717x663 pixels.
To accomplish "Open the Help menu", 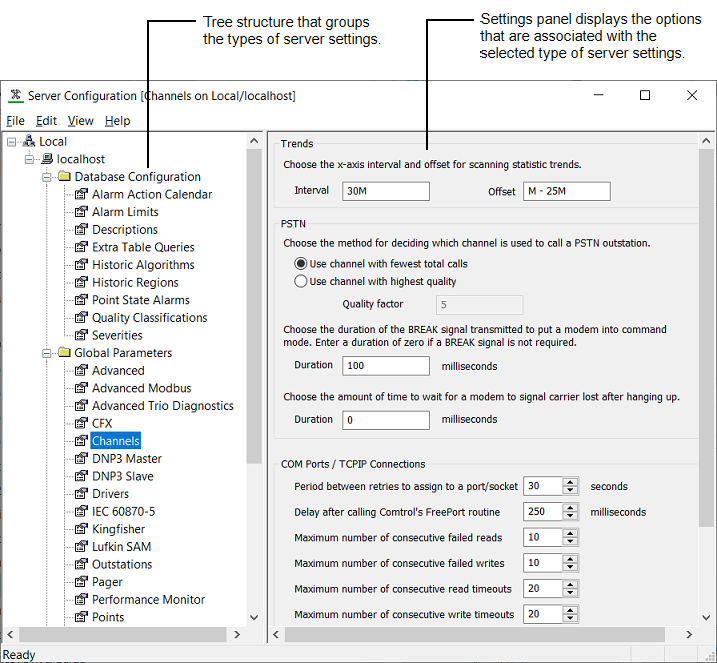I will [x=117, y=121].
